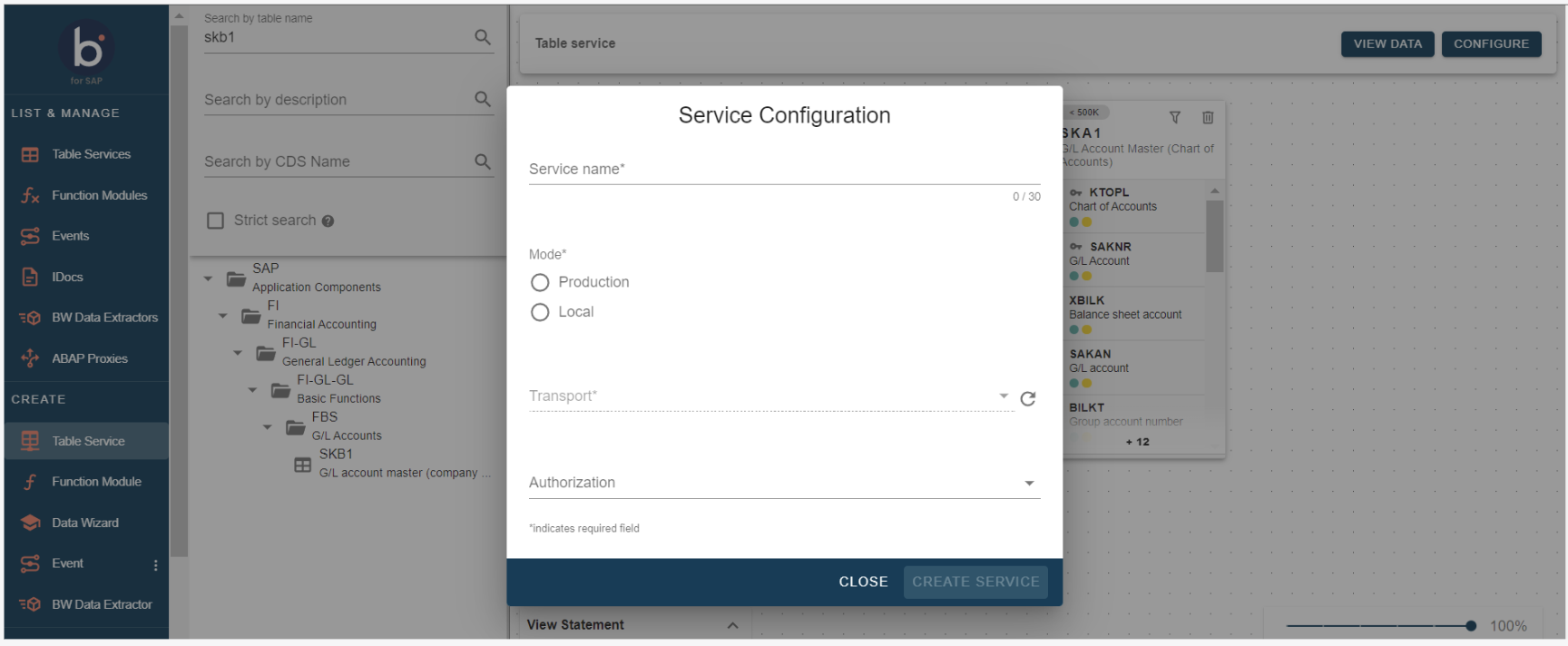Click the Strict search help icon
Viewport: 1568px width, 646px height.
(x=328, y=221)
